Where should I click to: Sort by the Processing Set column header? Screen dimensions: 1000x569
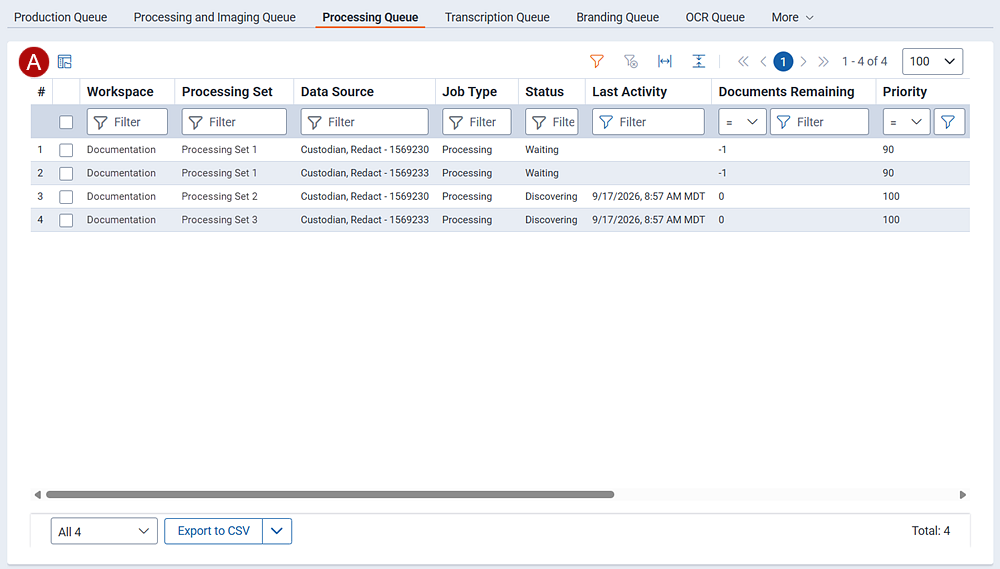pos(227,92)
